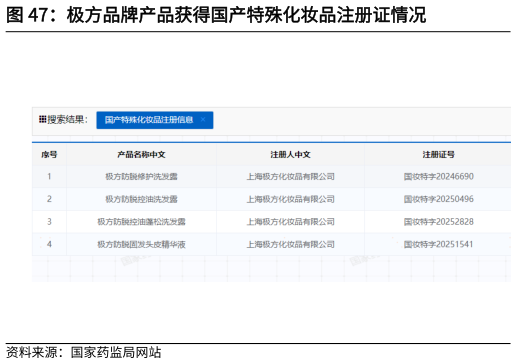The image size is (516, 363).
Task: Click the 搜索结果 label
Action: (67, 119)
